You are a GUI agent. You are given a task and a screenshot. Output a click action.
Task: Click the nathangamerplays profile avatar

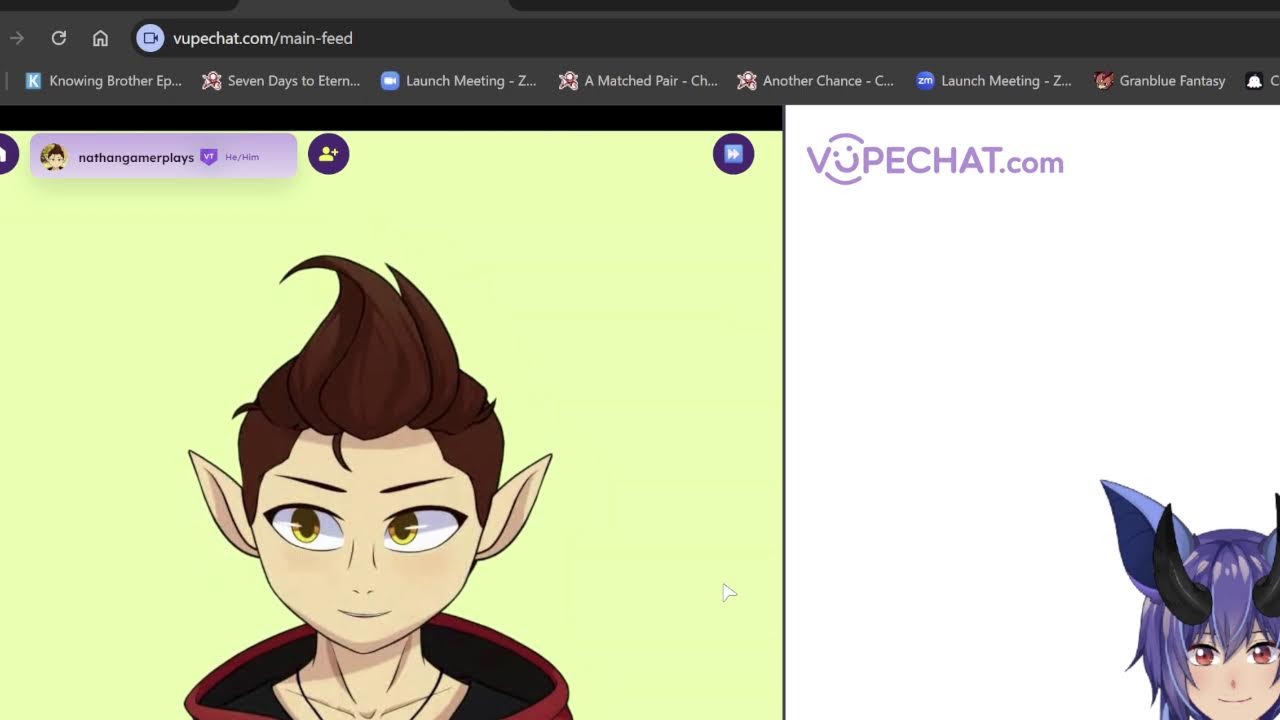click(x=54, y=157)
